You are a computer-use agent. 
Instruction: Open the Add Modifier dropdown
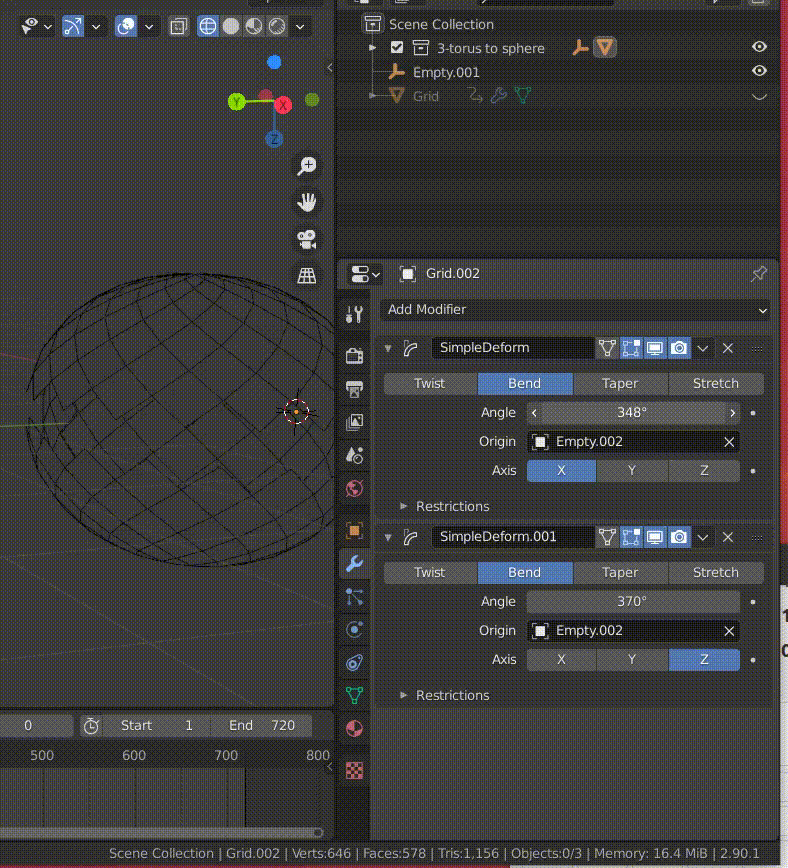575,309
